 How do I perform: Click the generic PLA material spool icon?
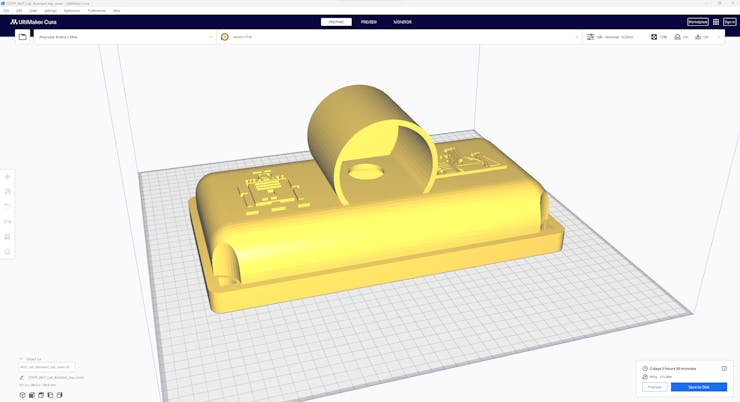[x=225, y=37]
